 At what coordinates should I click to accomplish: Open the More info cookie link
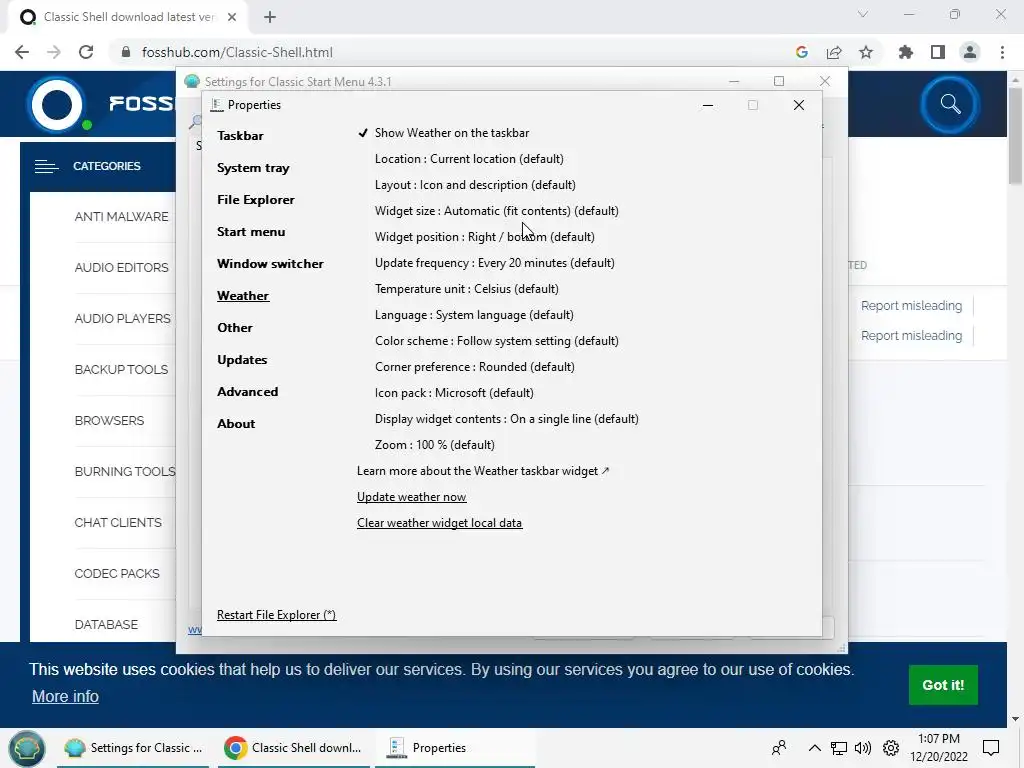pos(65,697)
